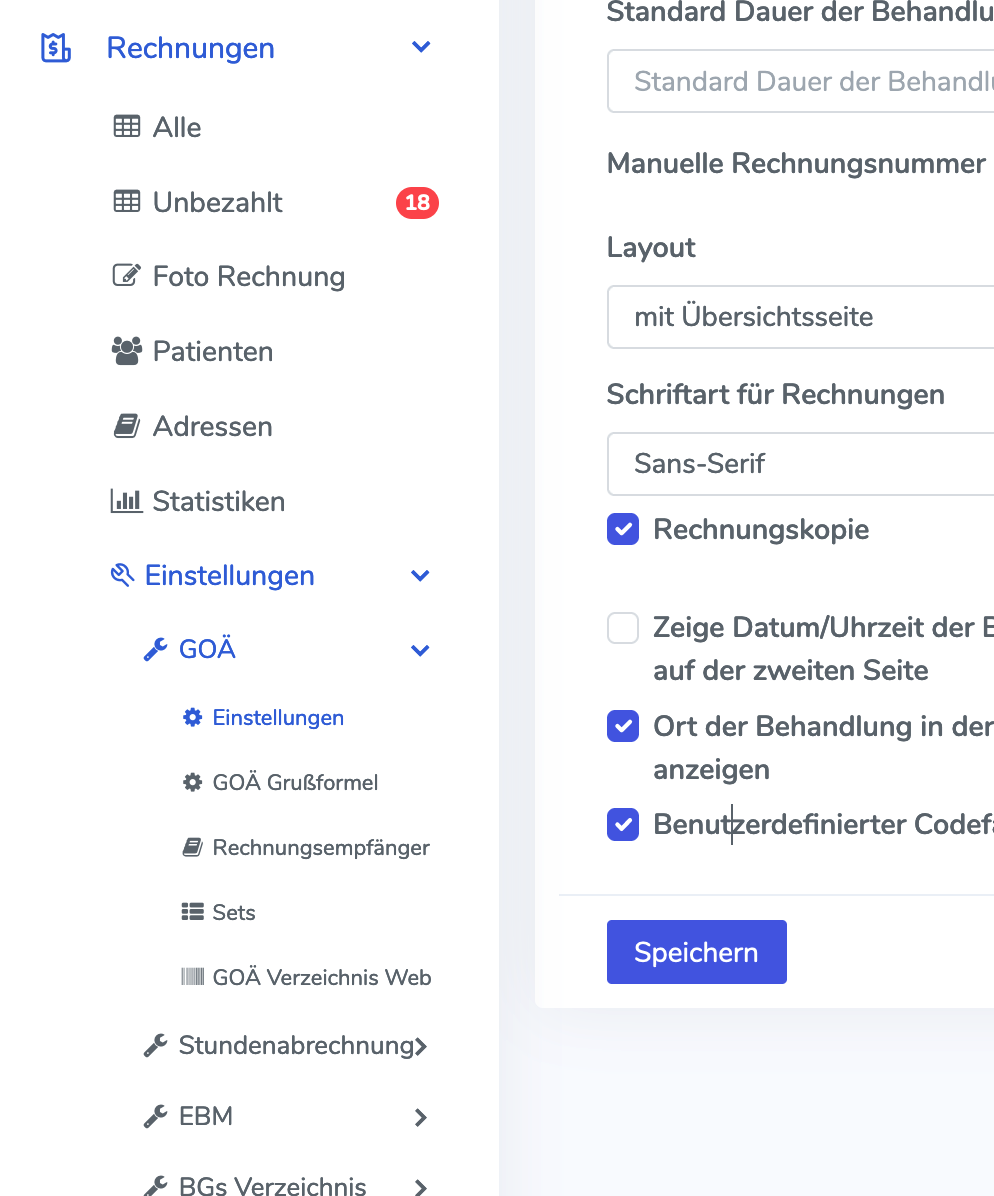Click the book icon beside Adressen
The image size is (994, 1196).
click(x=126, y=426)
